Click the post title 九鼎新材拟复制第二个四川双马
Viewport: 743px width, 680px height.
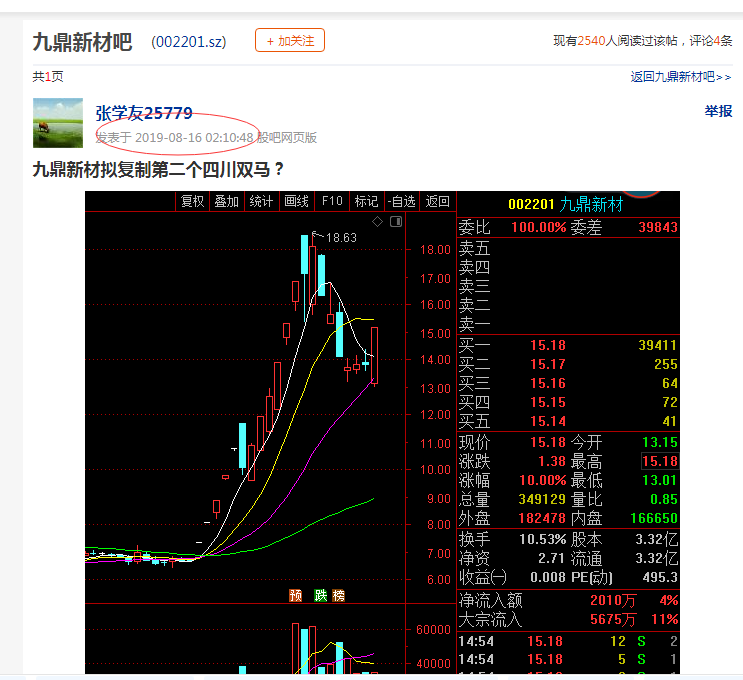158,170
